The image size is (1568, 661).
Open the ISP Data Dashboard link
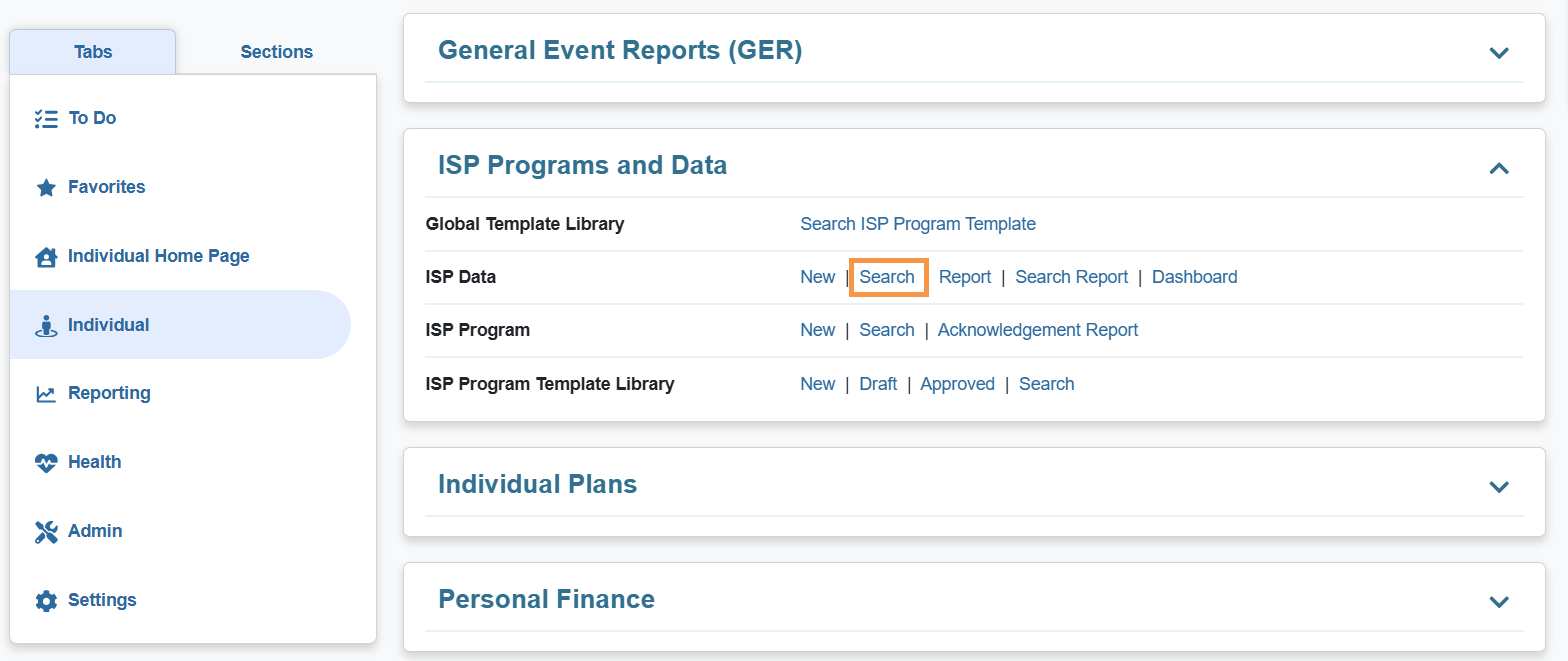pyautogui.click(x=1194, y=276)
